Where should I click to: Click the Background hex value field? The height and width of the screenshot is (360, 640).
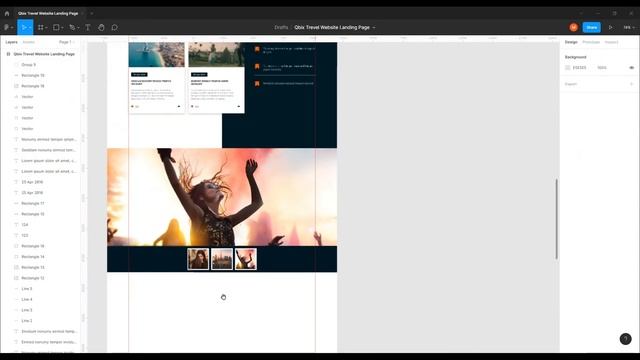[580, 68]
